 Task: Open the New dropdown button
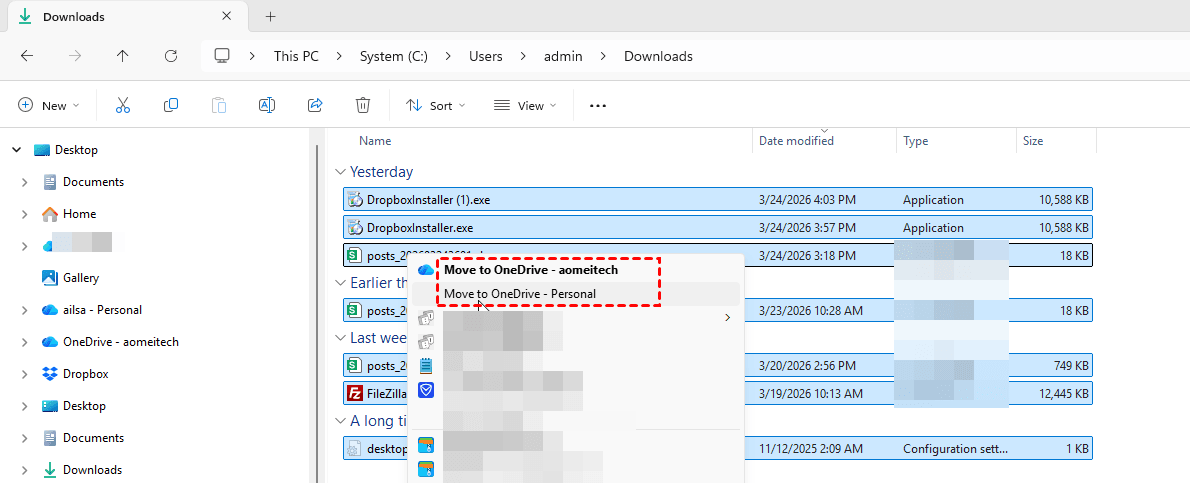(49, 106)
